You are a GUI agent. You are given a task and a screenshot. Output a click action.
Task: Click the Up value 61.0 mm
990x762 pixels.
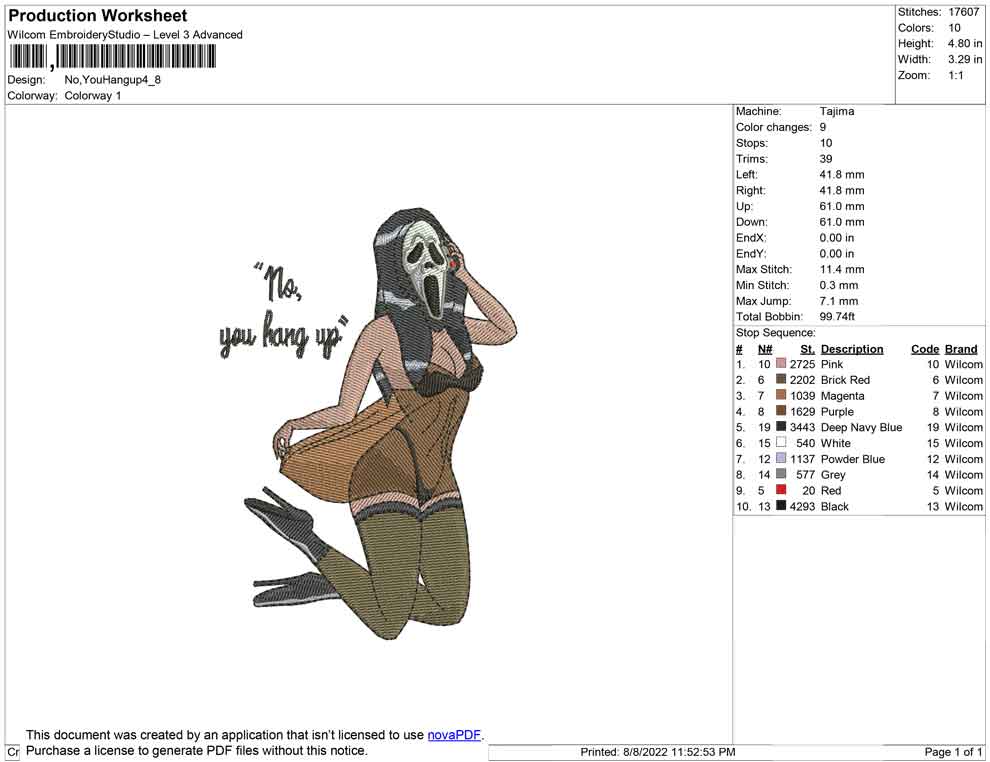point(842,206)
